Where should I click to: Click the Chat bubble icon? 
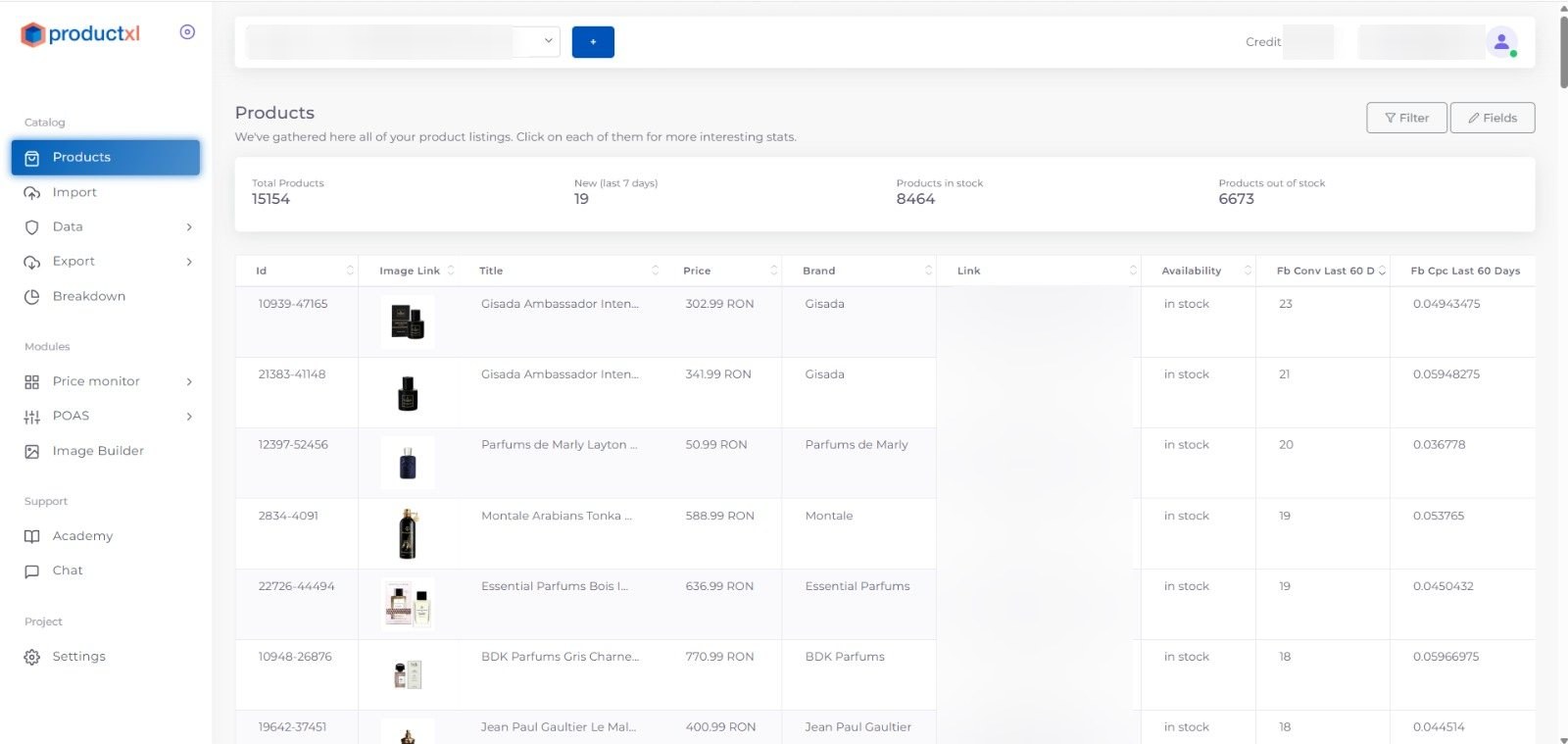tap(32, 571)
